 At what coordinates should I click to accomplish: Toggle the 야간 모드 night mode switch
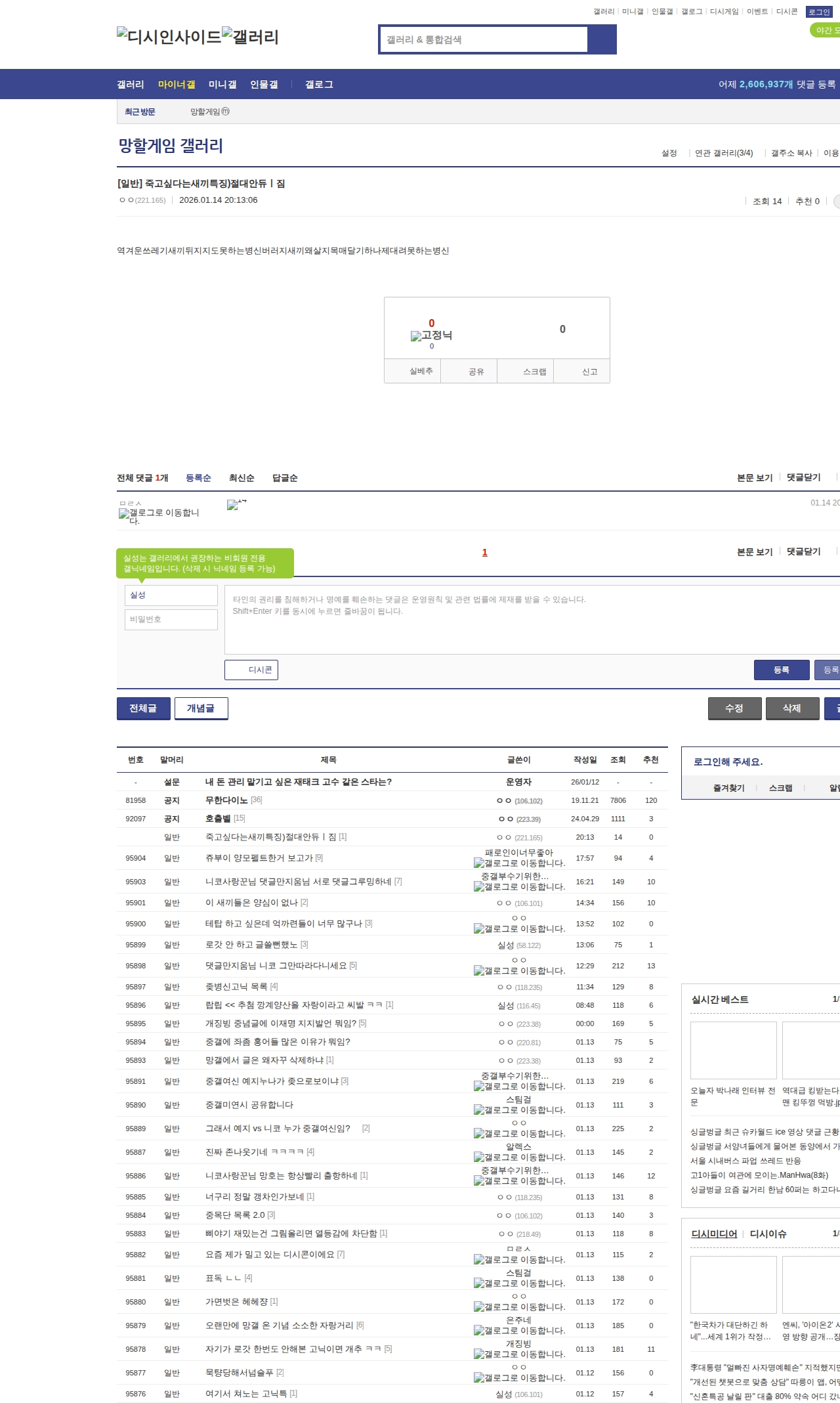[x=825, y=30]
